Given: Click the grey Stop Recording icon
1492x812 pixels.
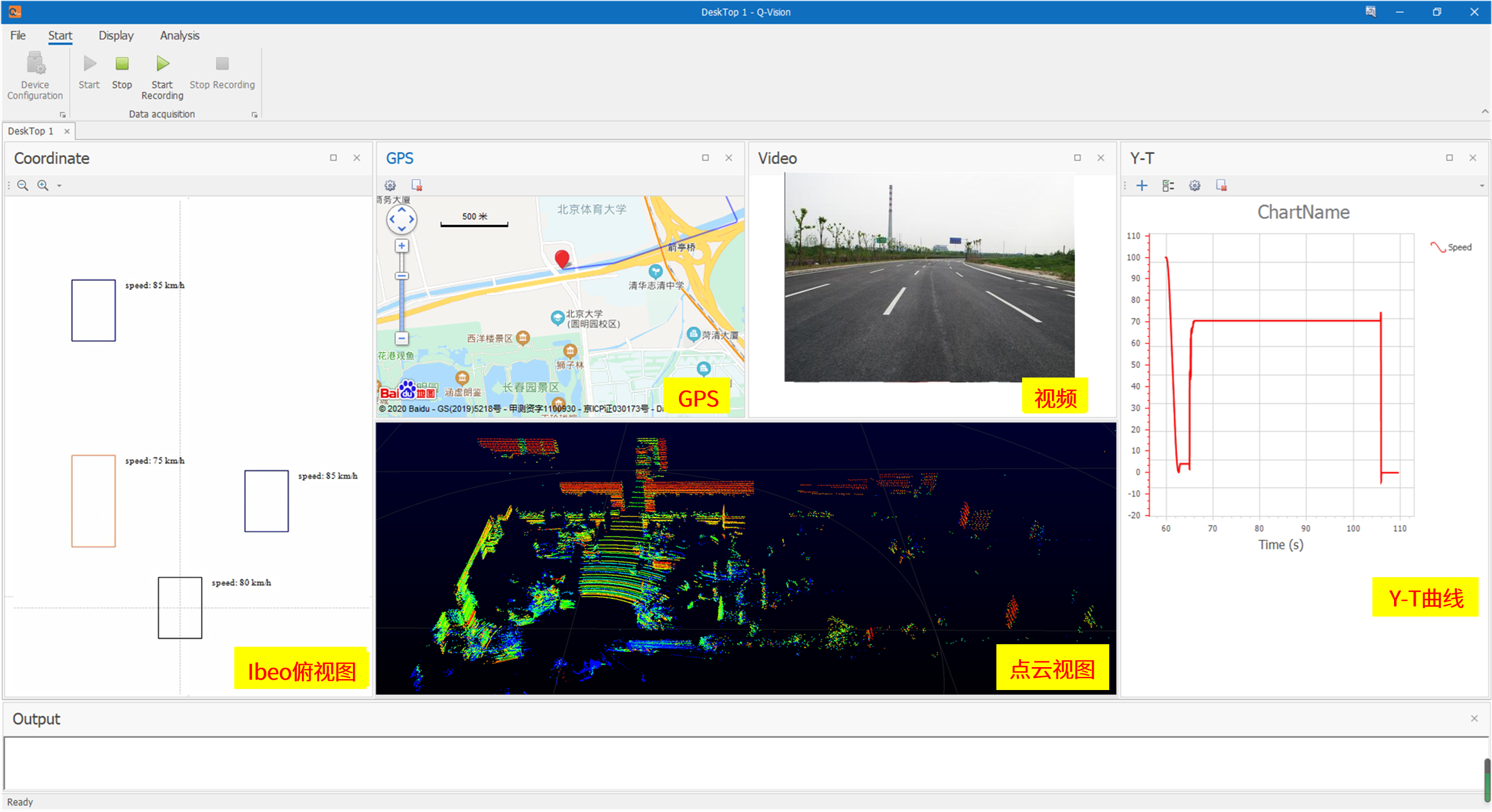Looking at the screenshot, I should (x=222, y=63).
